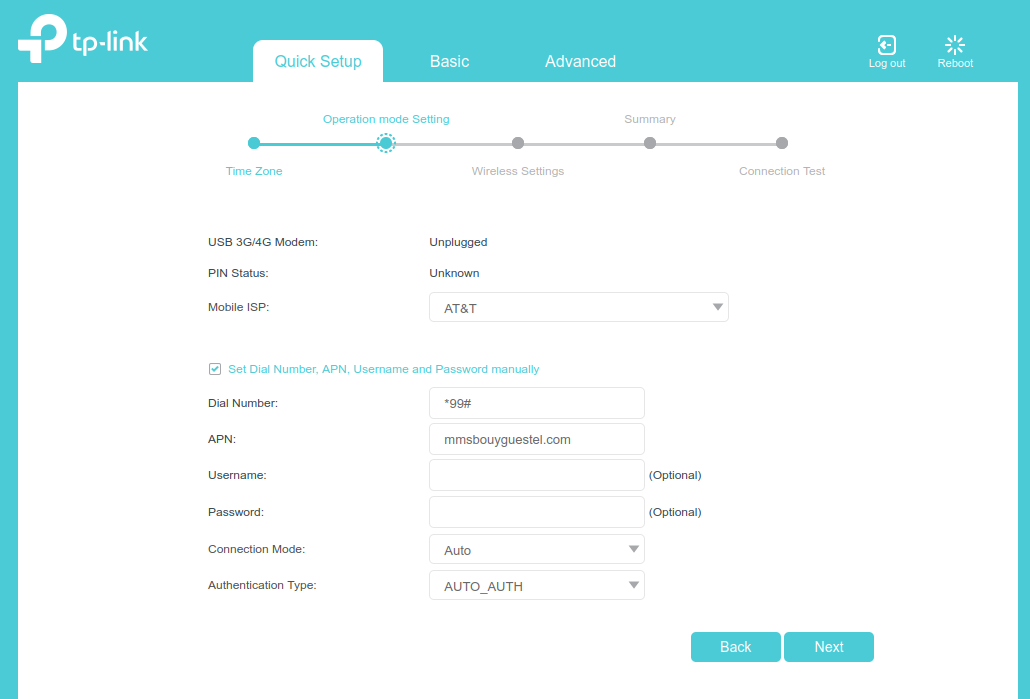1030x699 pixels.
Task: Click the Connection Test step dot
Action: (782, 143)
